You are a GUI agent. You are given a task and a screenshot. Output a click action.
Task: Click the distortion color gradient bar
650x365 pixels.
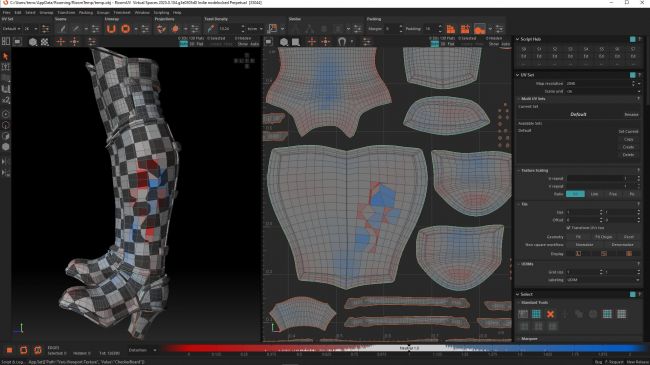click(x=404, y=348)
